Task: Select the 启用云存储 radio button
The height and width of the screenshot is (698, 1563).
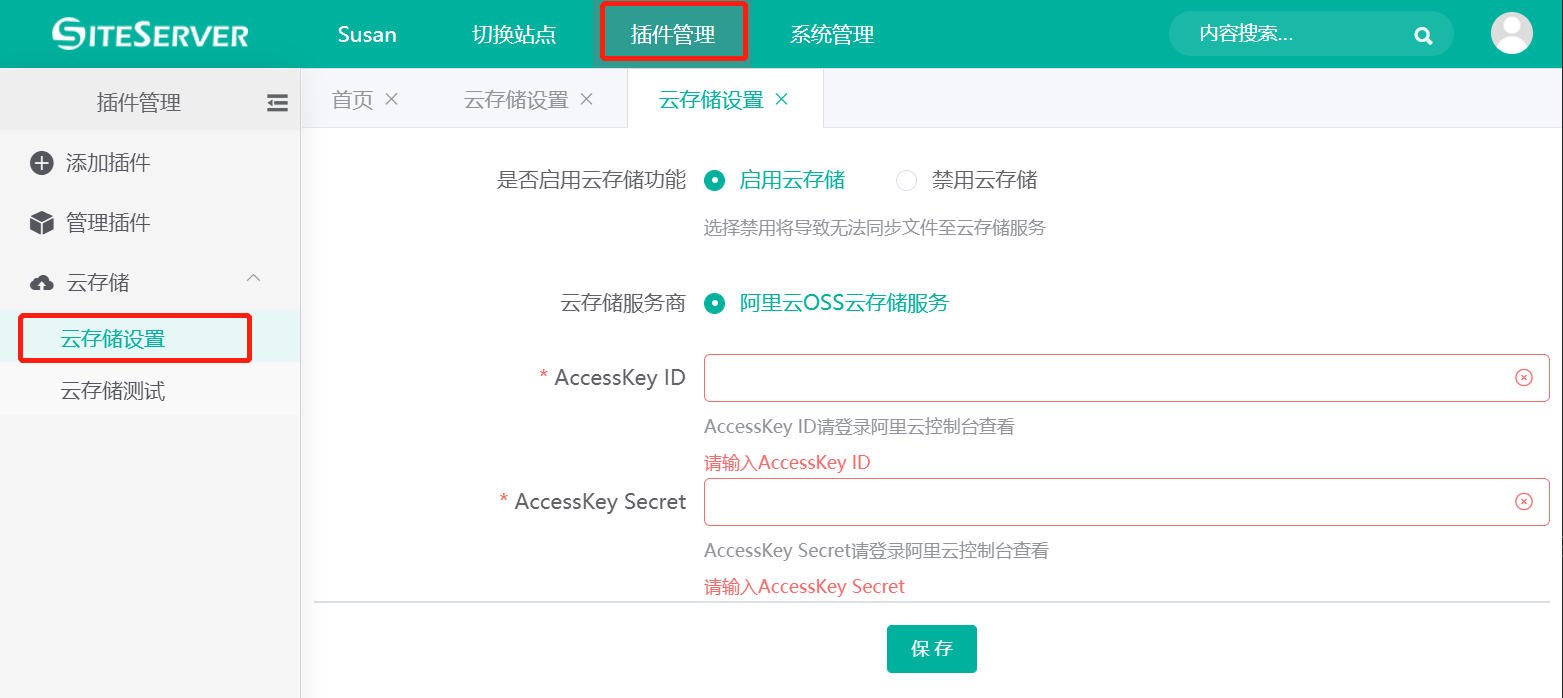Action: [714, 181]
